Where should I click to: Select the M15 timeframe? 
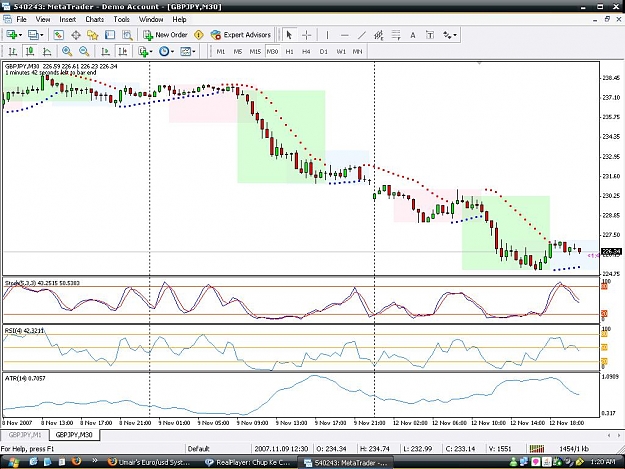pos(255,51)
